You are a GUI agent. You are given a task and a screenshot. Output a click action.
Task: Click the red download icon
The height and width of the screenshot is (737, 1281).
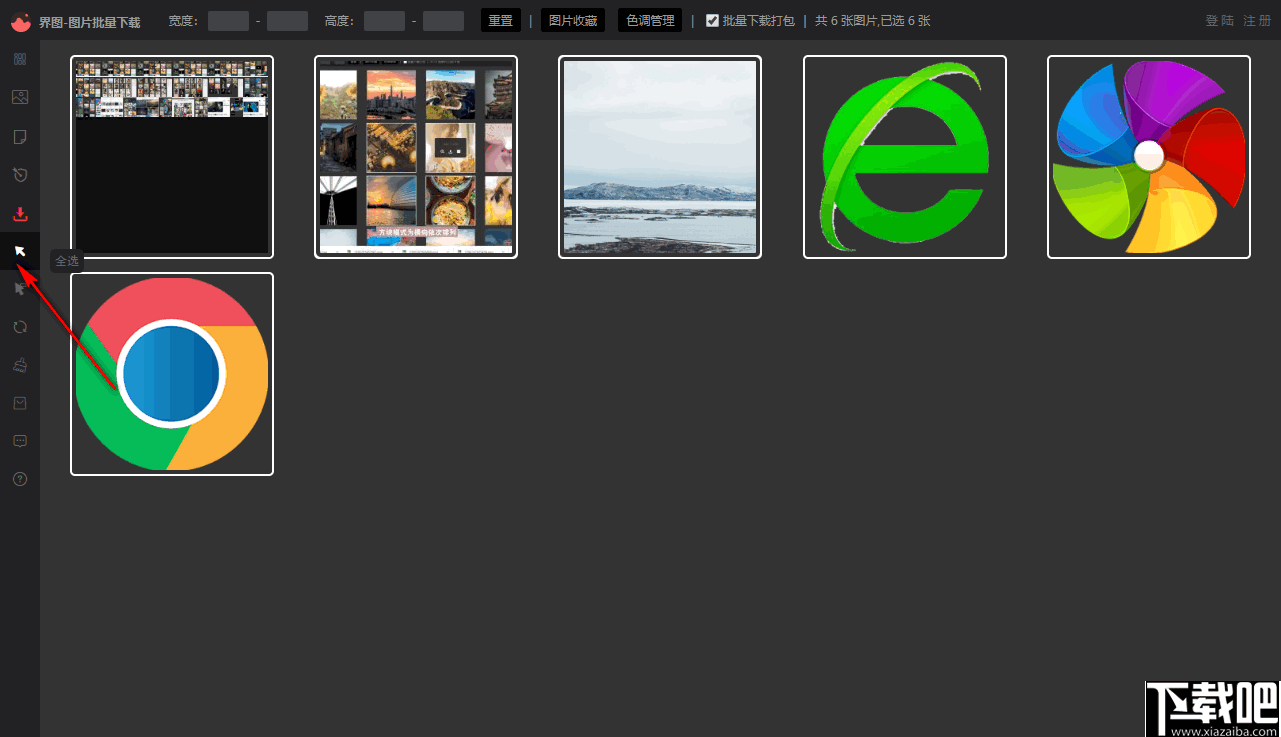pyautogui.click(x=20, y=213)
